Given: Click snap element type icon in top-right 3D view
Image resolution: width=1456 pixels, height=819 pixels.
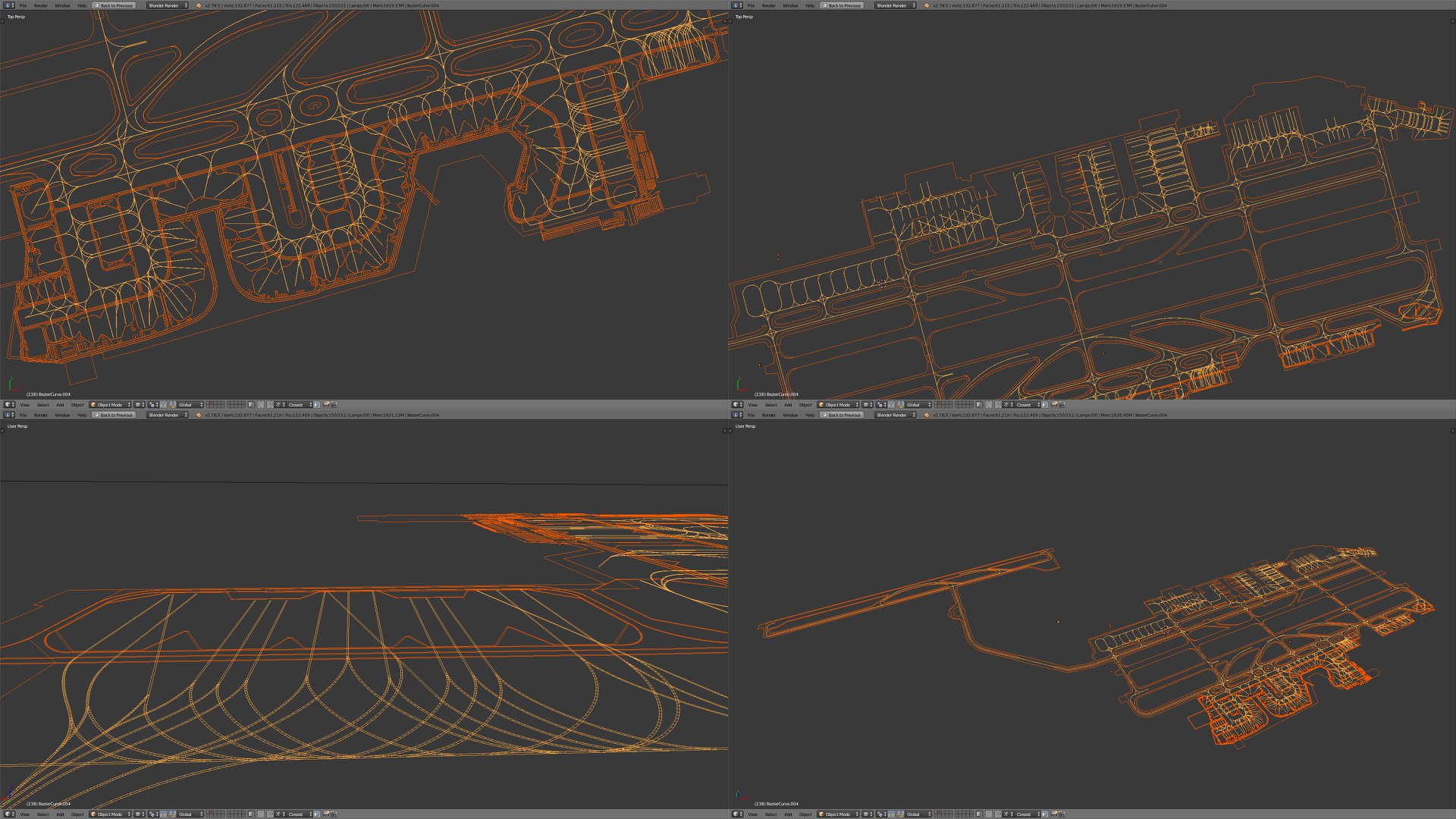Looking at the screenshot, I should pos(1007,405).
